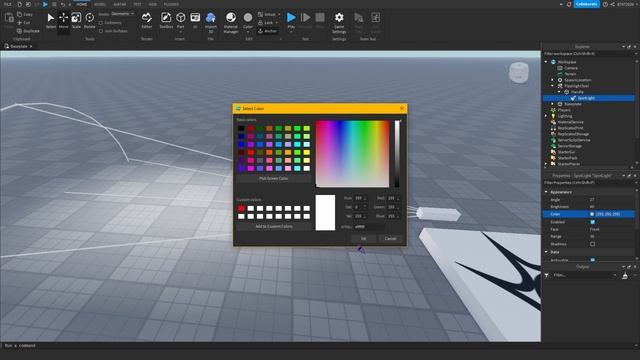Toggle Anchor on selection

click(268, 31)
